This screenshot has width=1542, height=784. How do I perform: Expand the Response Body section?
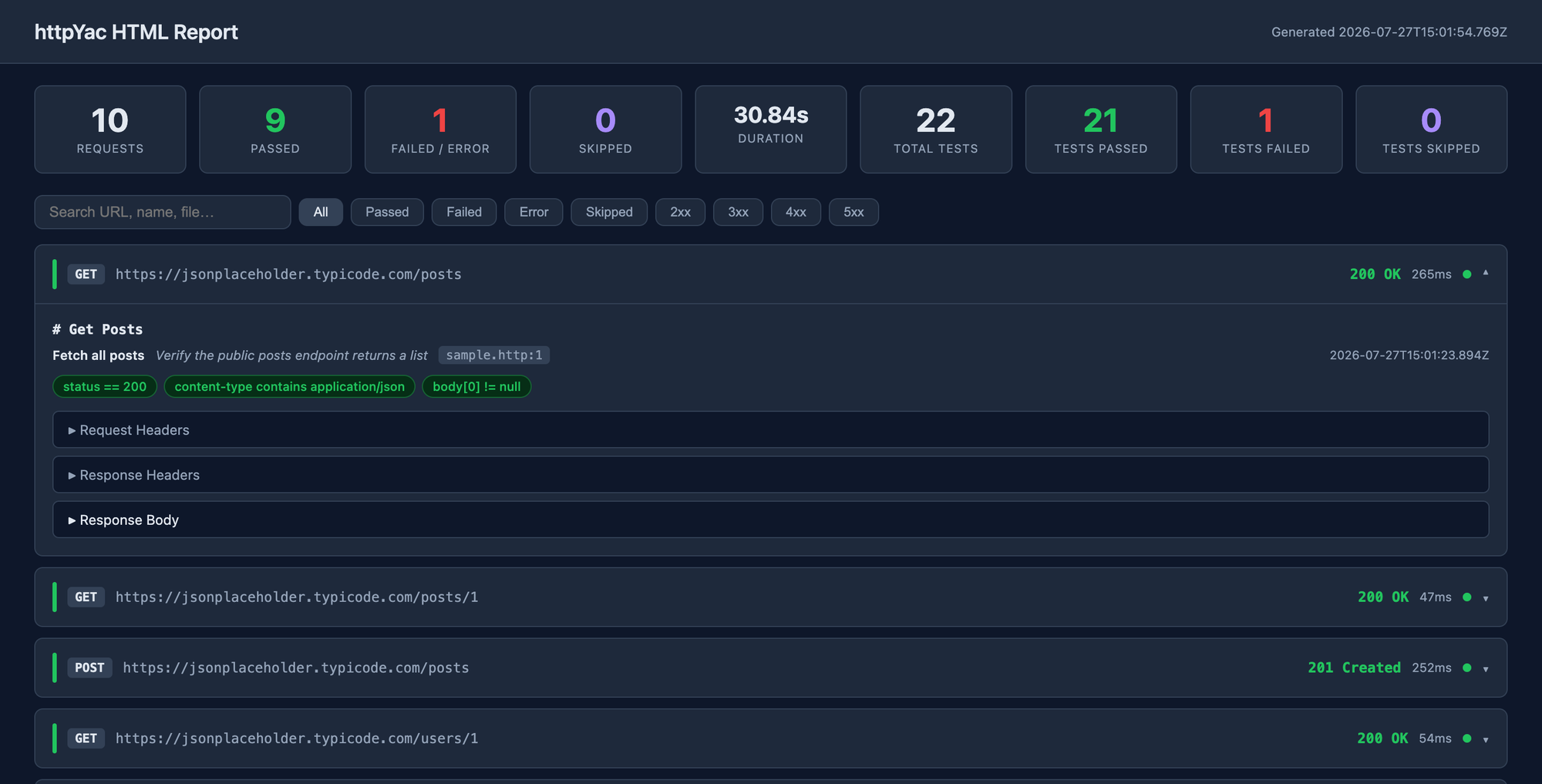click(770, 520)
